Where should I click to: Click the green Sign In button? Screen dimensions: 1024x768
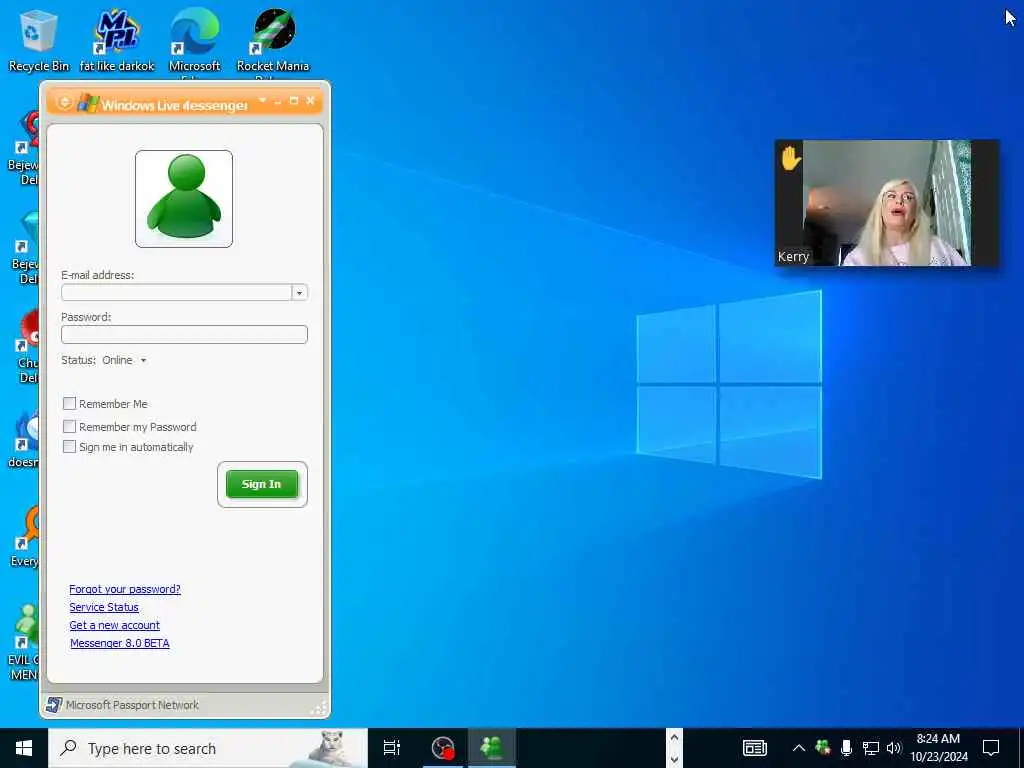pos(262,484)
